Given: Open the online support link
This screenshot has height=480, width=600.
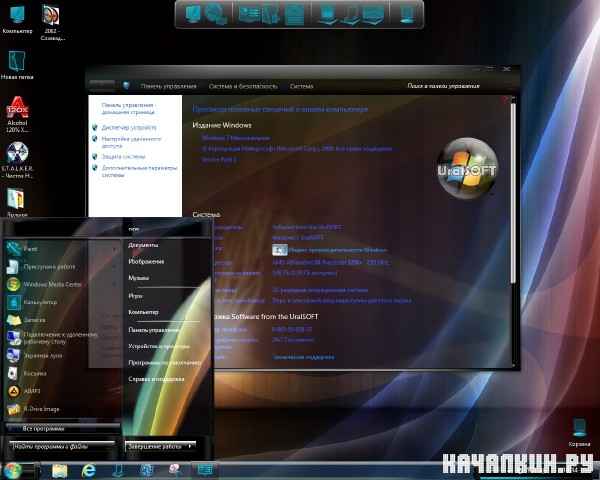Looking at the screenshot, I should (x=303, y=357).
